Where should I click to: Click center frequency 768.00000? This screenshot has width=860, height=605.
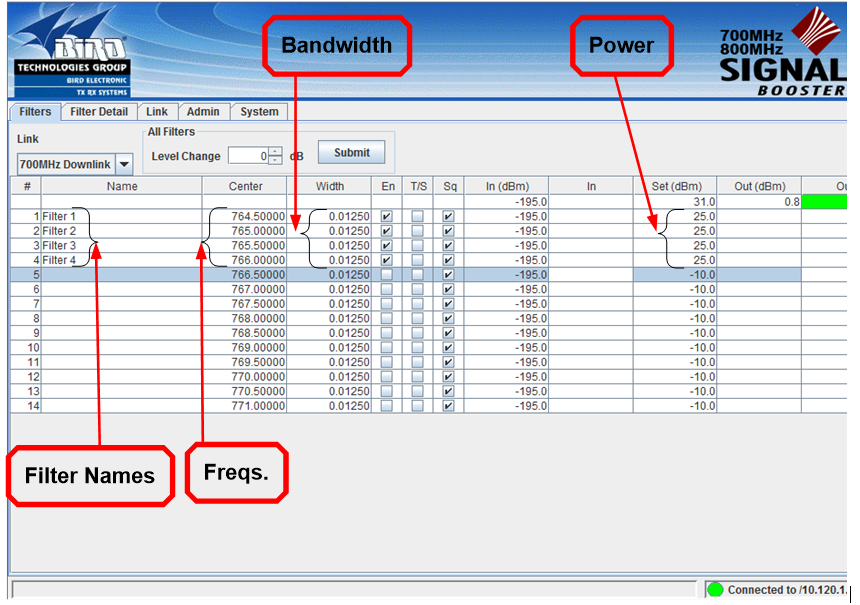click(258, 318)
